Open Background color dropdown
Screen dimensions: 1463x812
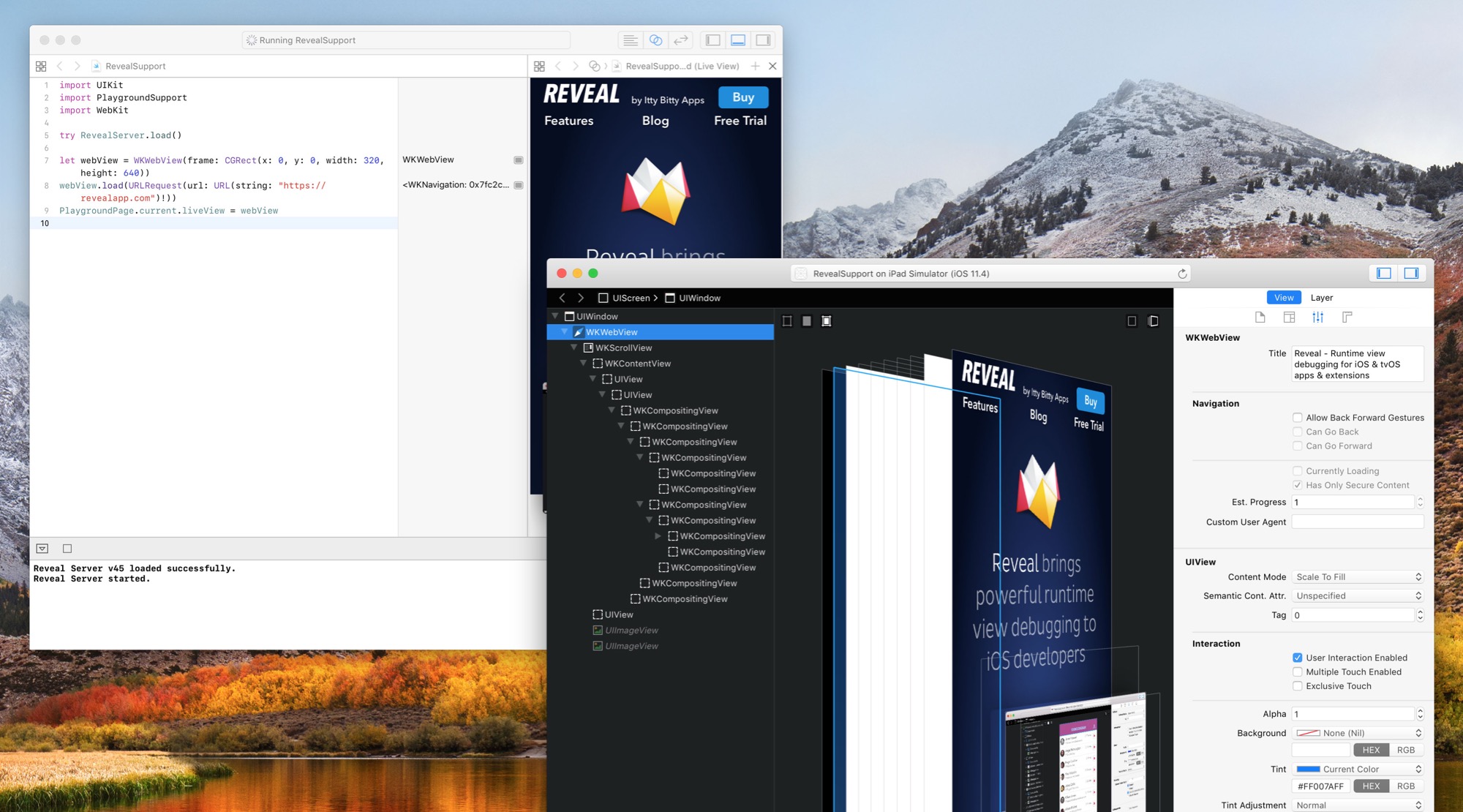(x=1358, y=733)
